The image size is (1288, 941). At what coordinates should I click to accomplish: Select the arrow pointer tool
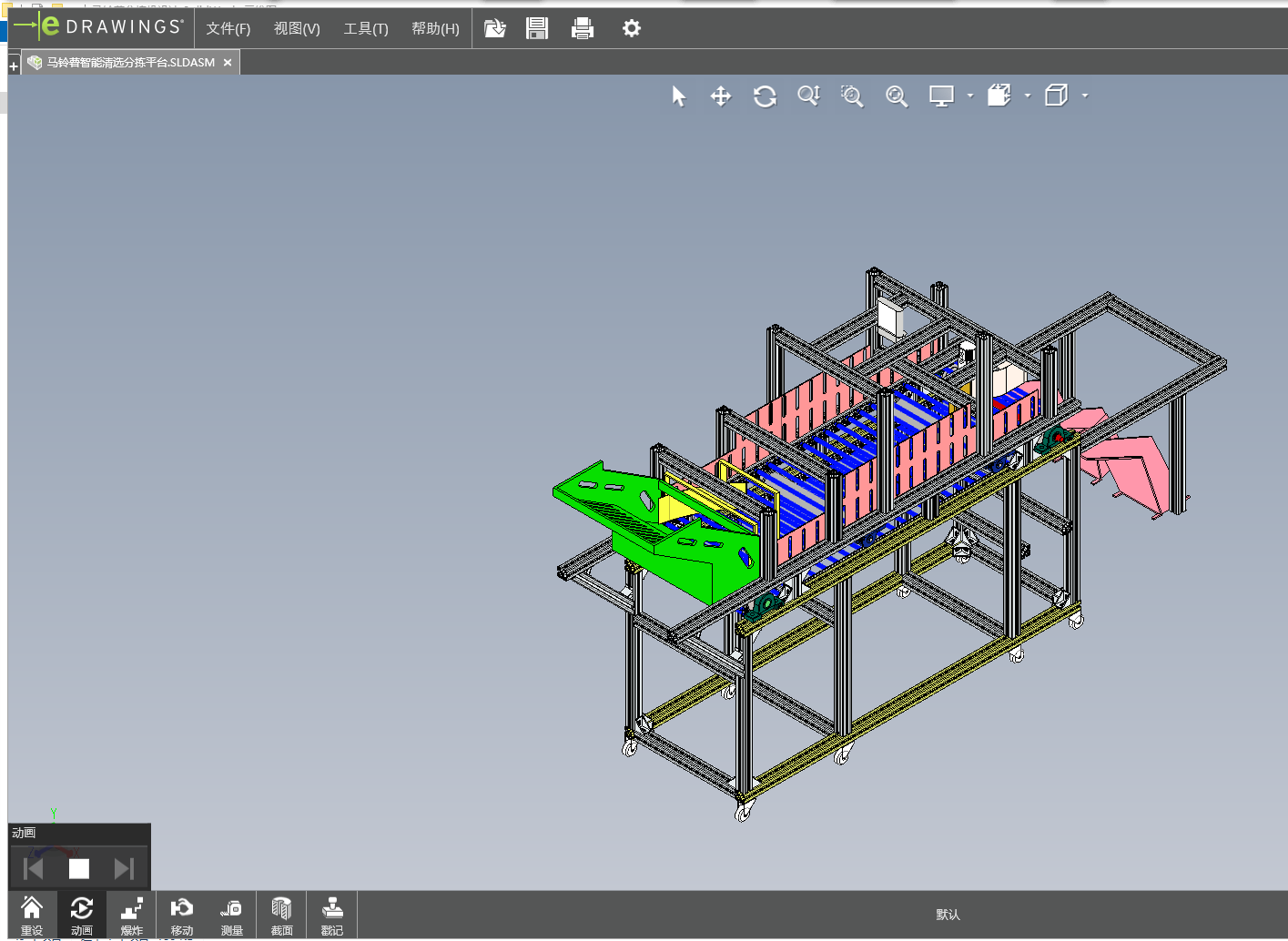coord(679,96)
